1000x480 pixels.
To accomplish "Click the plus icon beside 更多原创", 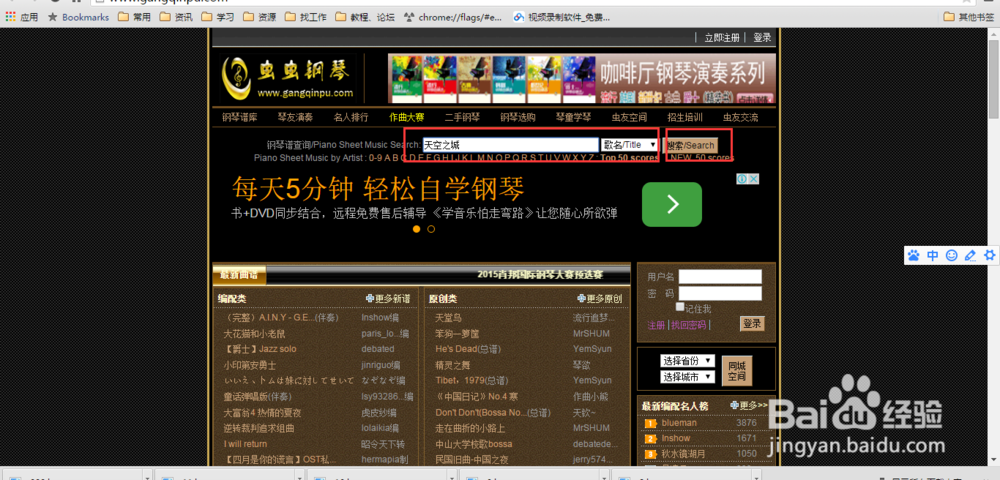I will coord(581,298).
